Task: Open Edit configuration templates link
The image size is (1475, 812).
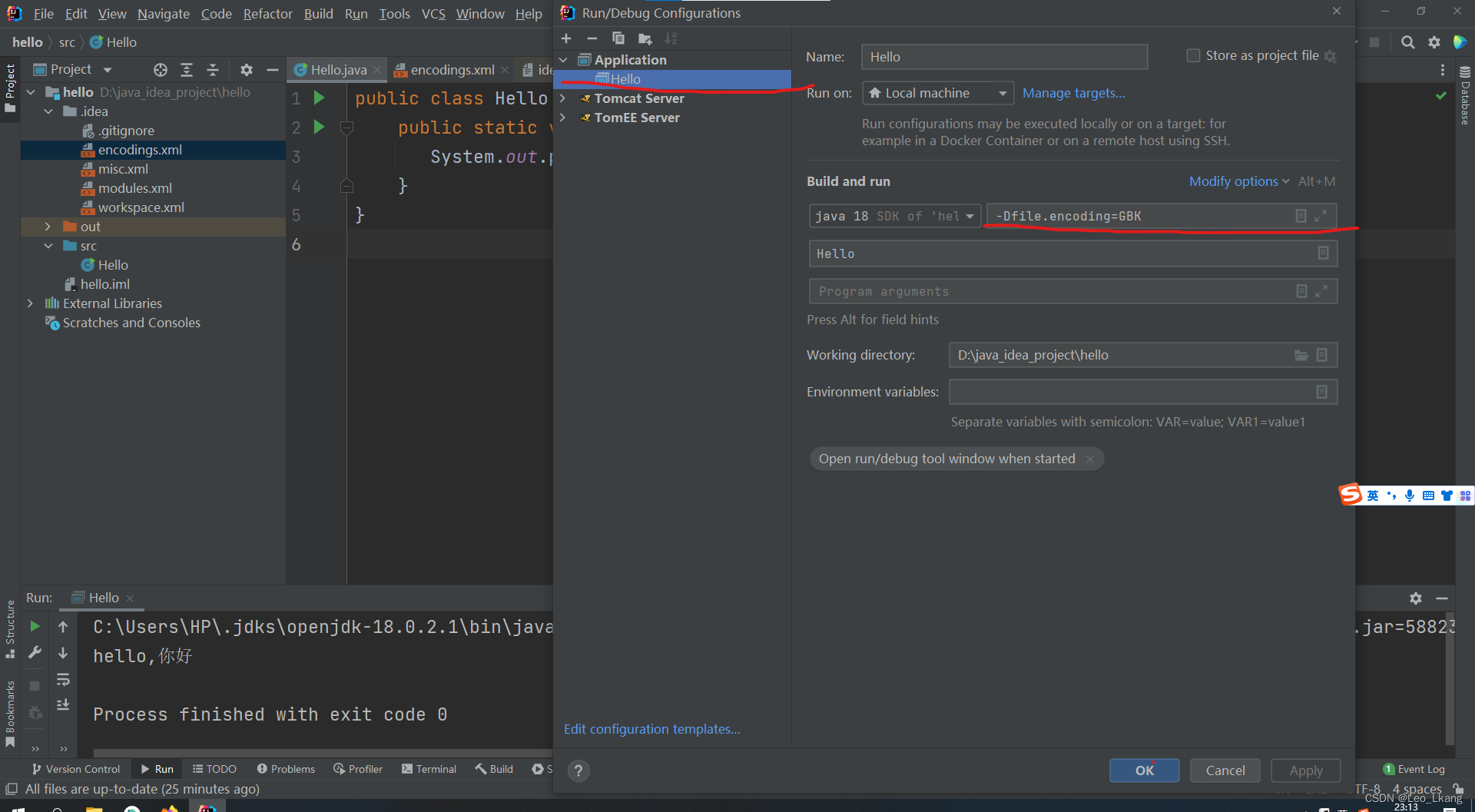Action: tap(652, 729)
